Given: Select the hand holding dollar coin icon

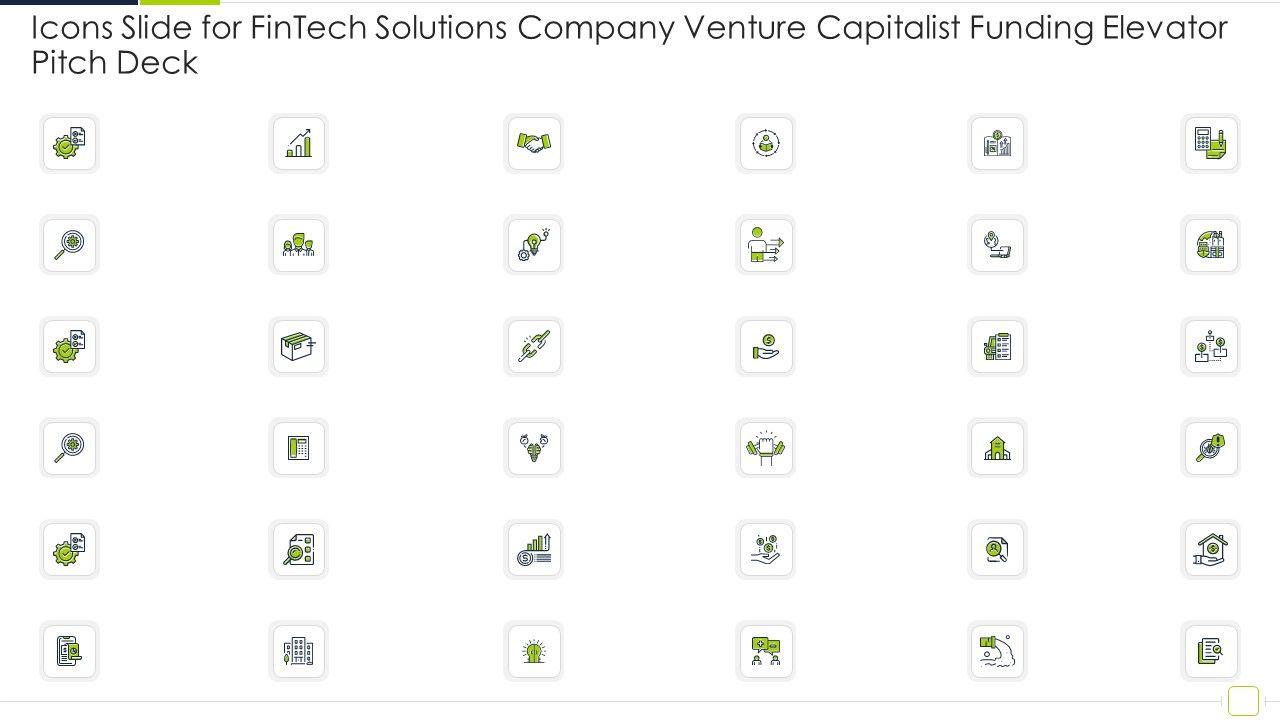Looking at the screenshot, I should 766,347.
